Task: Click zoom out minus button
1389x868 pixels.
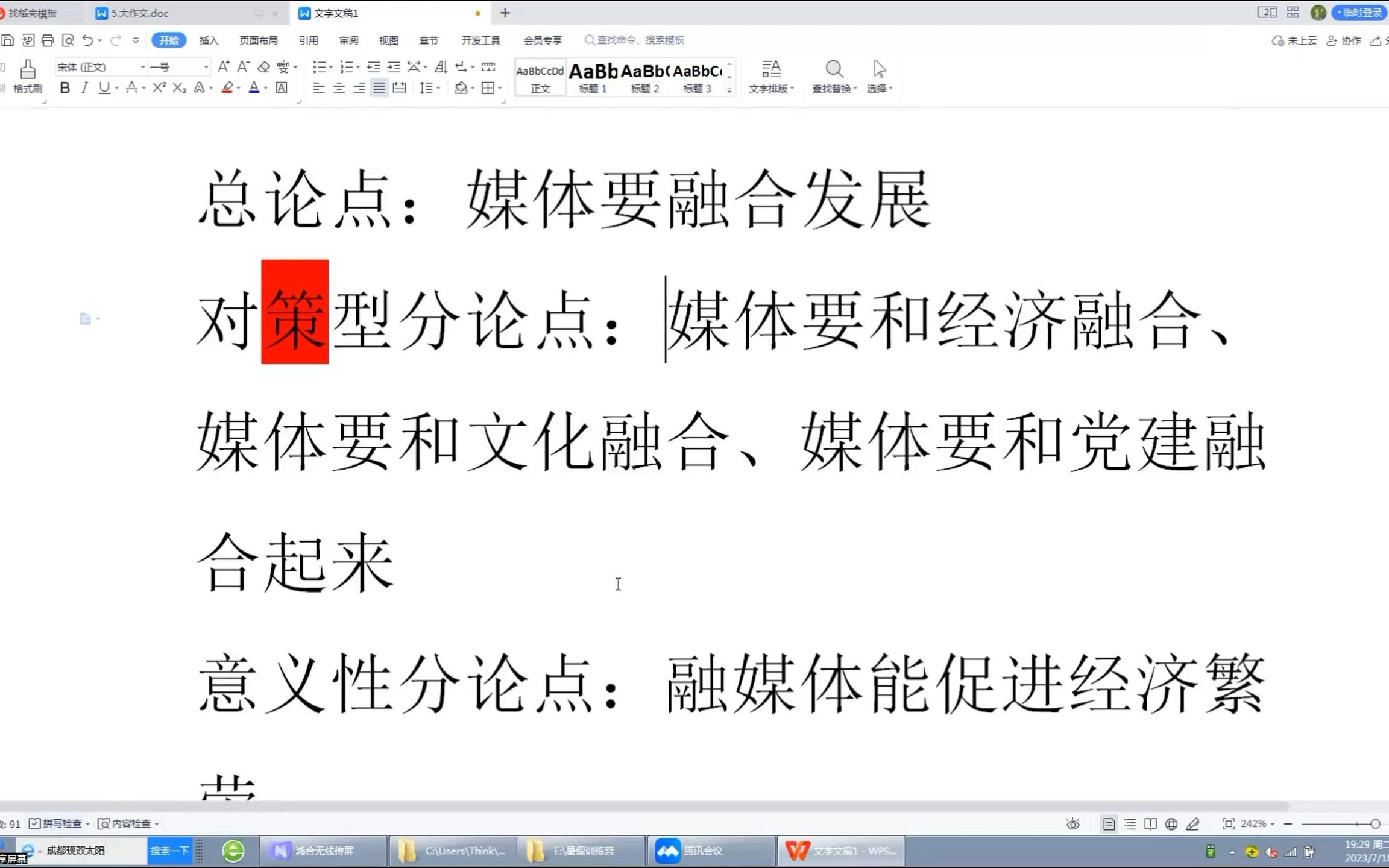Action: tap(1288, 823)
